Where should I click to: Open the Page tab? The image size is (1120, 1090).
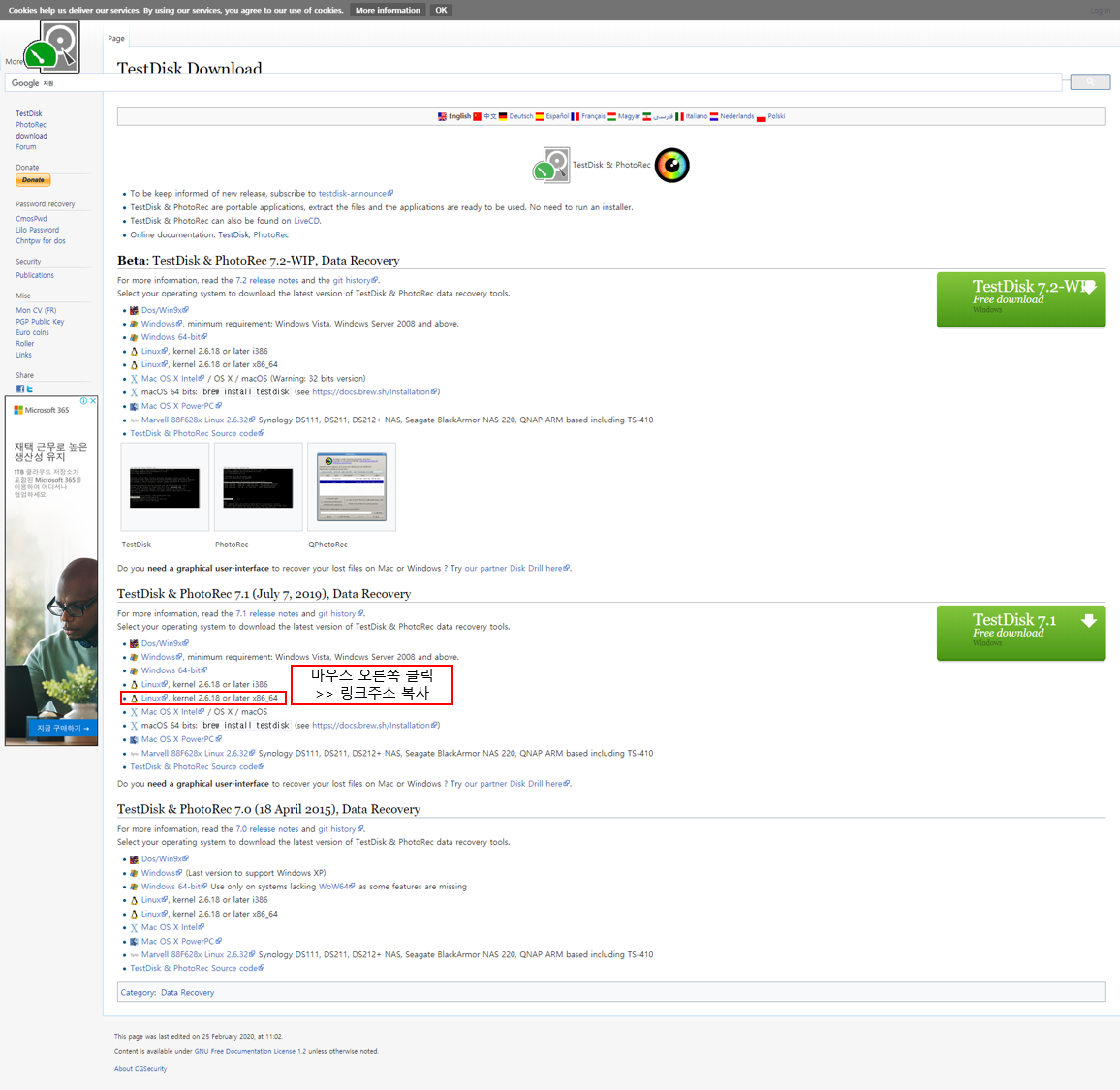(x=116, y=39)
